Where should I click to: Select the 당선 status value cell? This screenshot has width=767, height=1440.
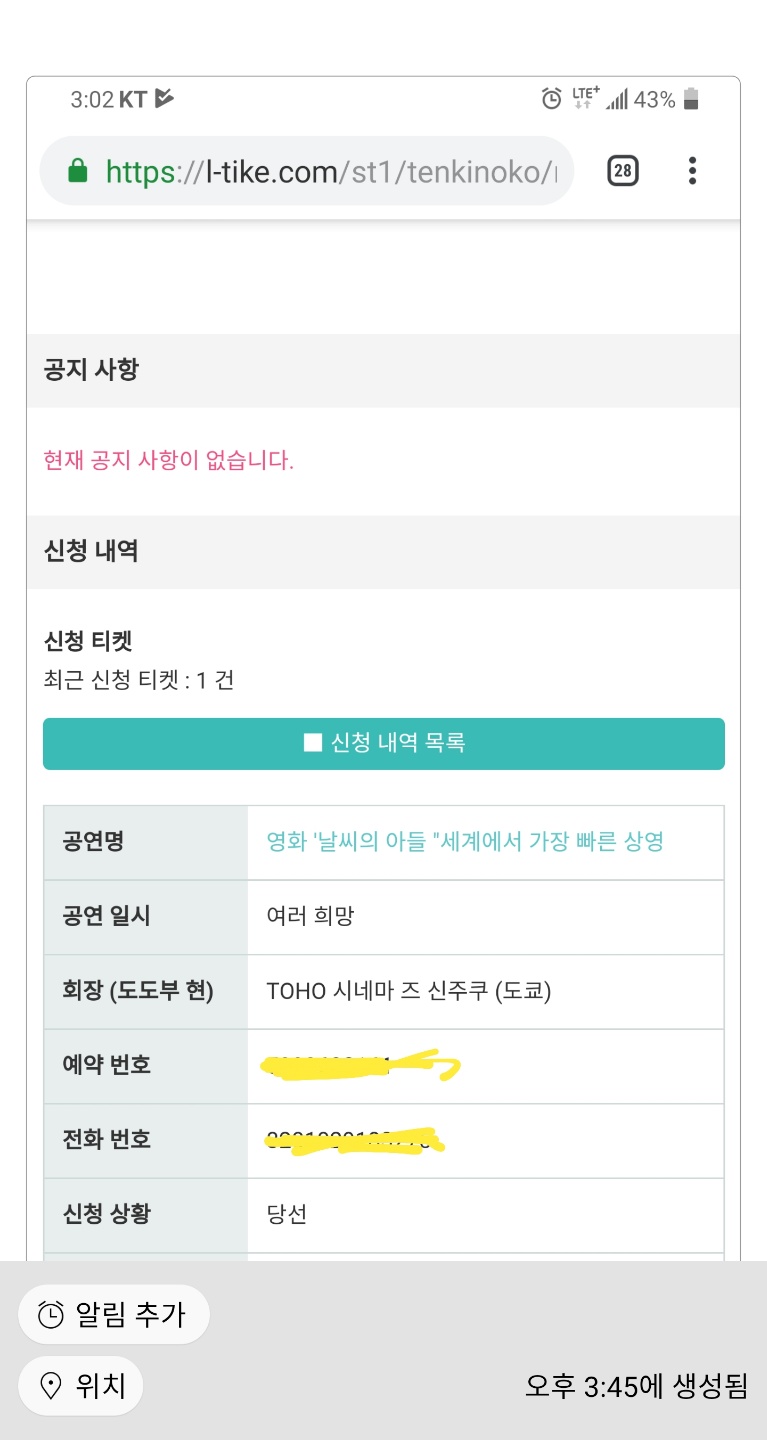click(x=484, y=1214)
